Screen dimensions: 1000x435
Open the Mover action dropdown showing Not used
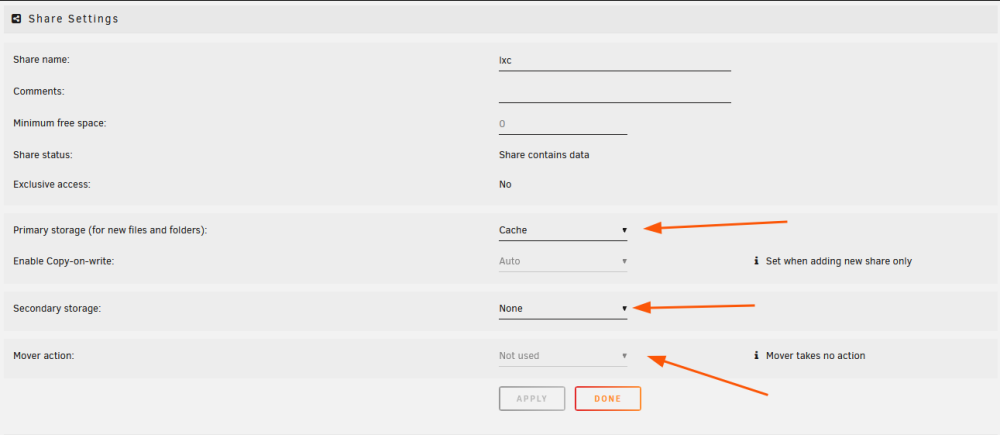pyautogui.click(x=563, y=355)
